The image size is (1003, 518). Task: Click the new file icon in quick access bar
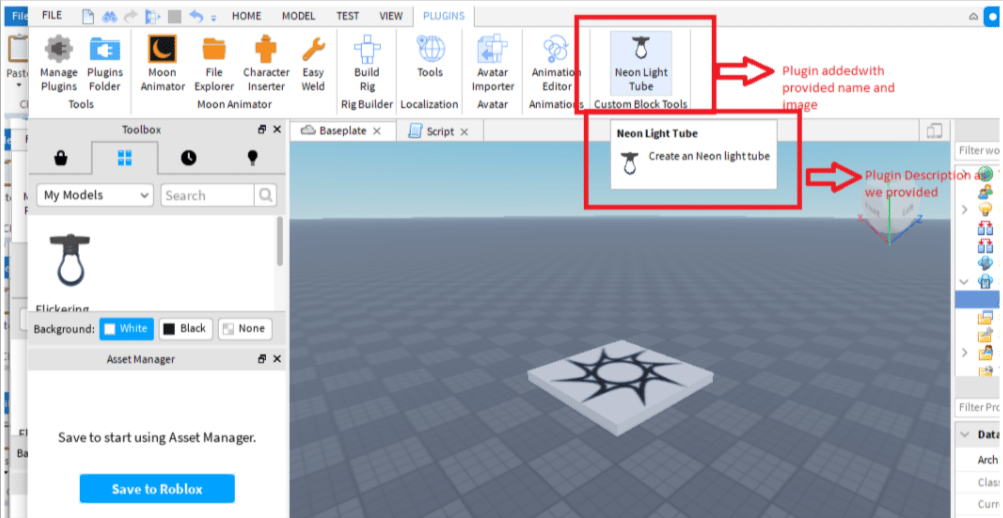[x=88, y=16]
